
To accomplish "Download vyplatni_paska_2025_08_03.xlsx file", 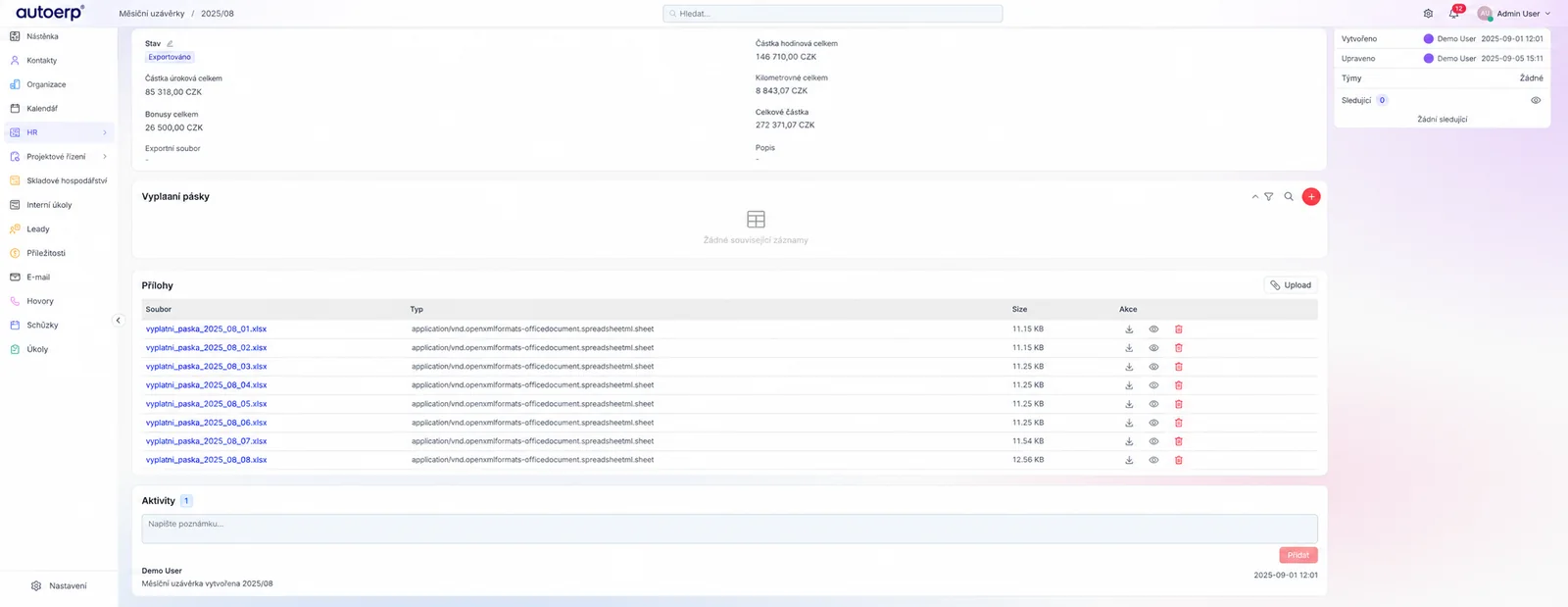I will (1129, 367).
